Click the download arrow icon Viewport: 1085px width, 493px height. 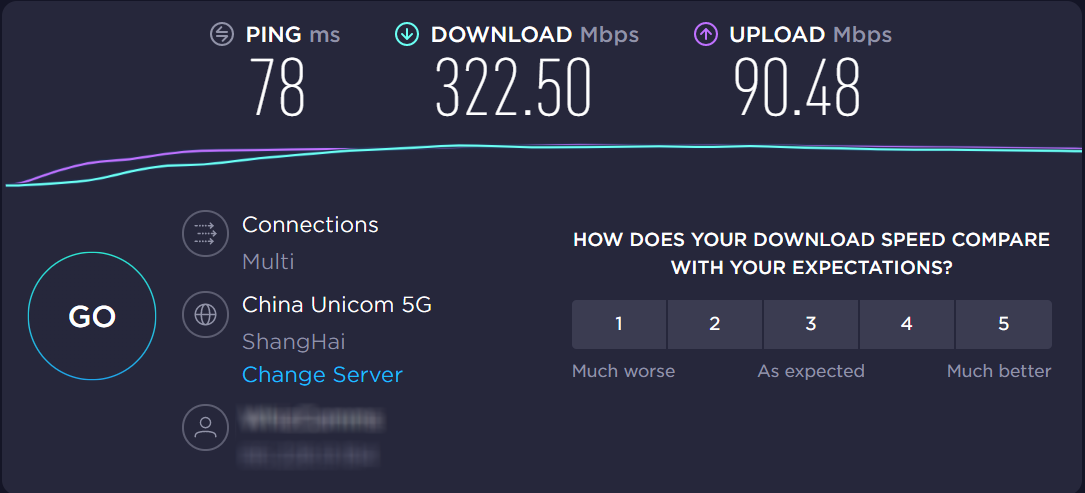(x=407, y=34)
